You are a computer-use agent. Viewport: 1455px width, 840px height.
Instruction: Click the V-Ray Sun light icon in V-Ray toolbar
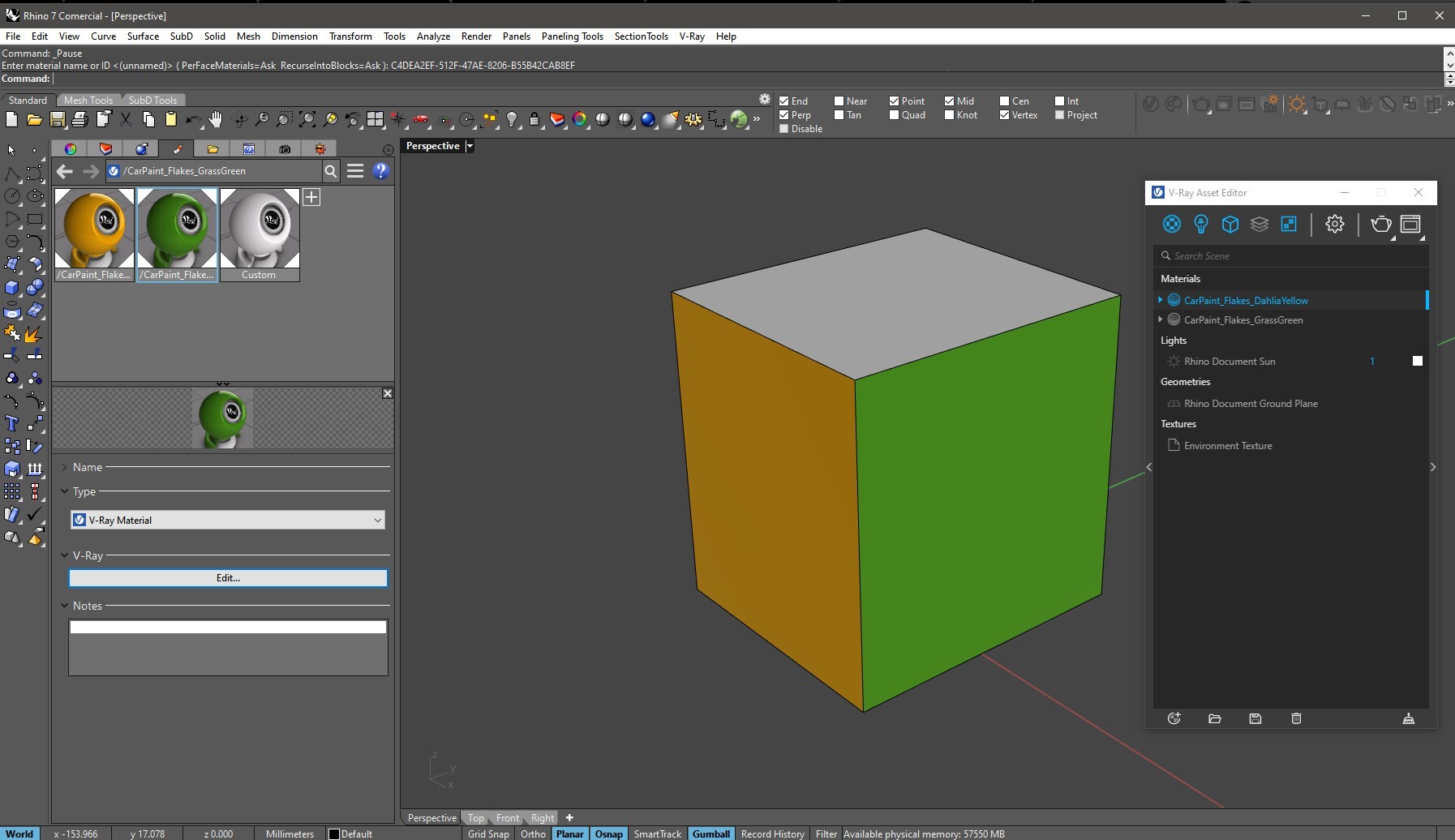[1297, 104]
